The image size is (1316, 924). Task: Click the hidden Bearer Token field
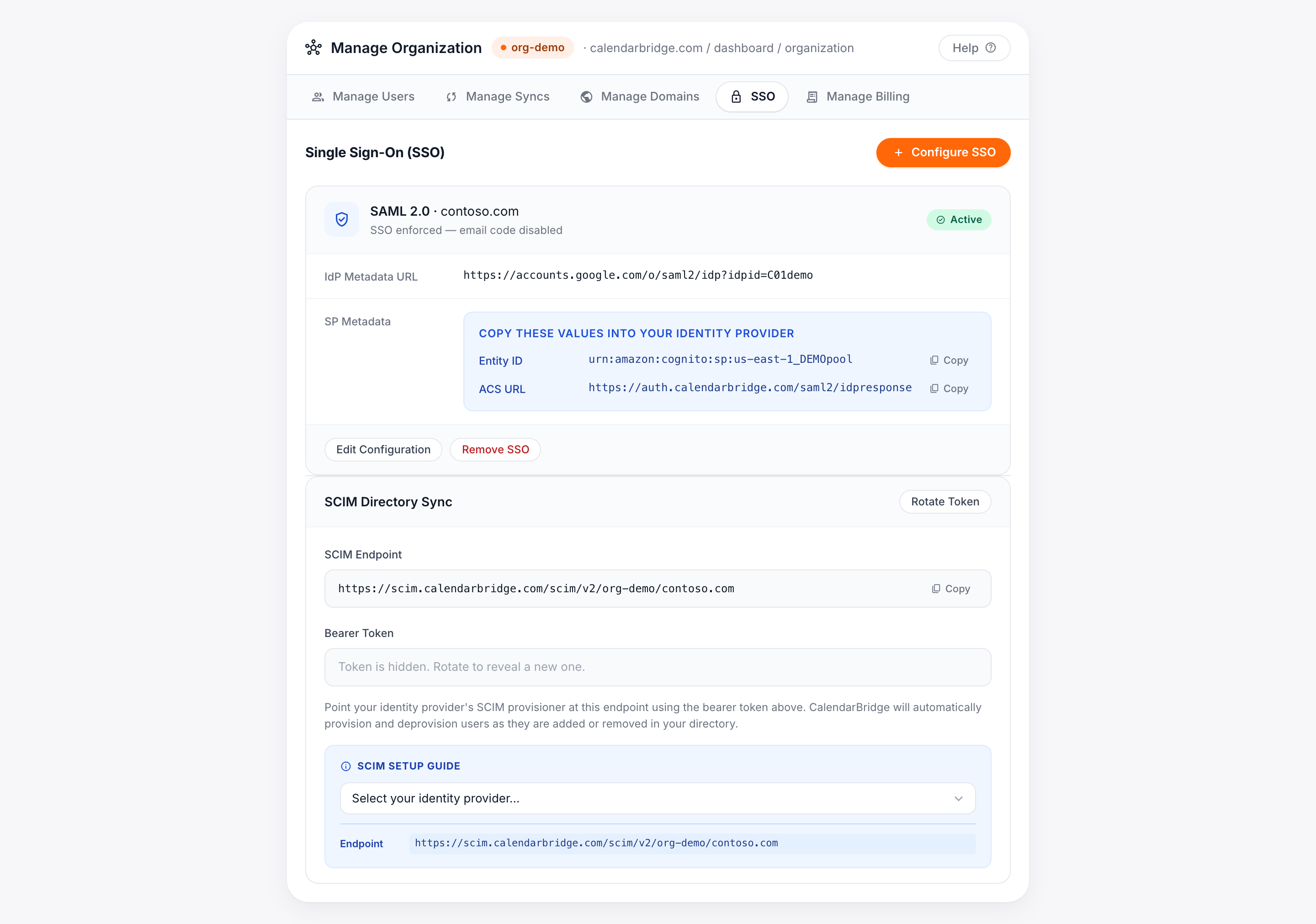click(658, 667)
